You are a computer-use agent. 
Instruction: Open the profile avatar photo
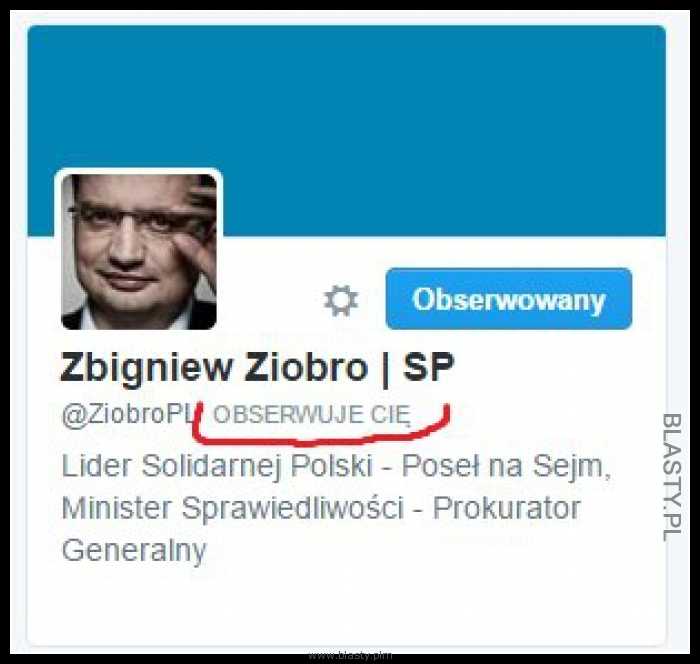(x=139, y=252)
